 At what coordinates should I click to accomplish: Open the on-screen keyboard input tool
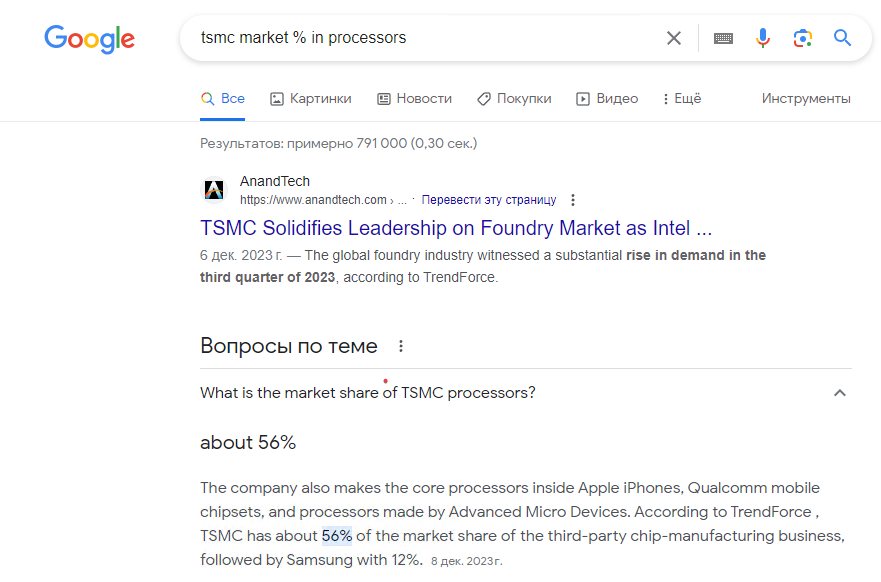[723, 38]
